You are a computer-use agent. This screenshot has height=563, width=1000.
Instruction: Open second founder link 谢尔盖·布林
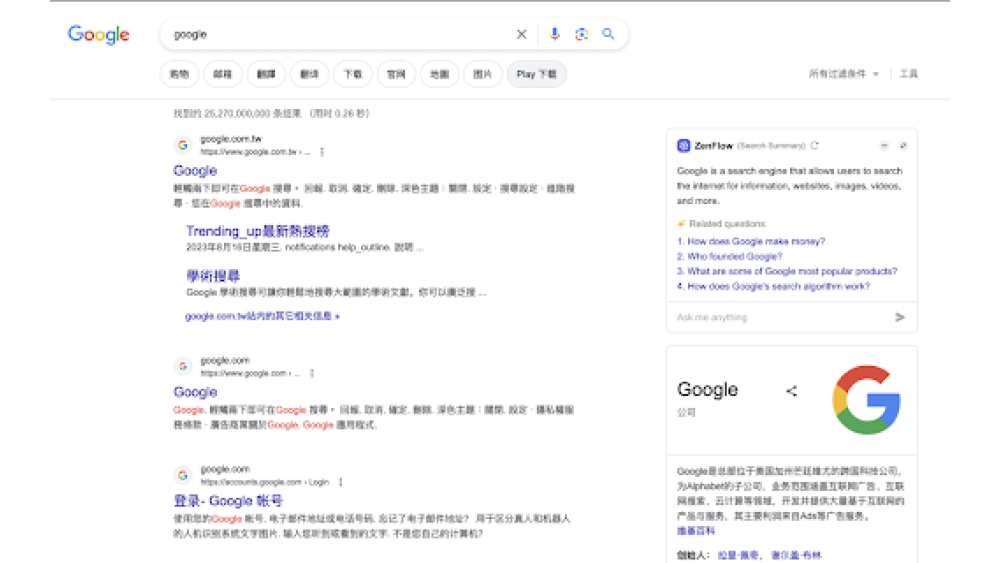(796, 555)
